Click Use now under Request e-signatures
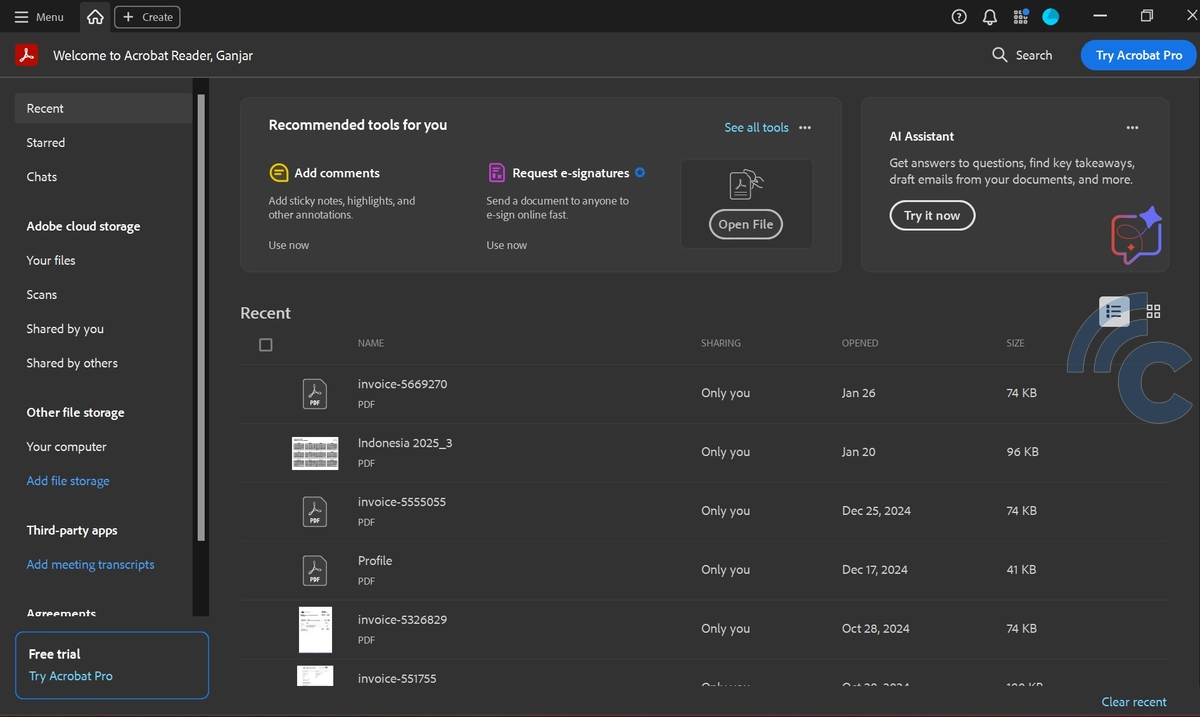The height and width of the screenshot is (717, 1200). coord(507,245)
